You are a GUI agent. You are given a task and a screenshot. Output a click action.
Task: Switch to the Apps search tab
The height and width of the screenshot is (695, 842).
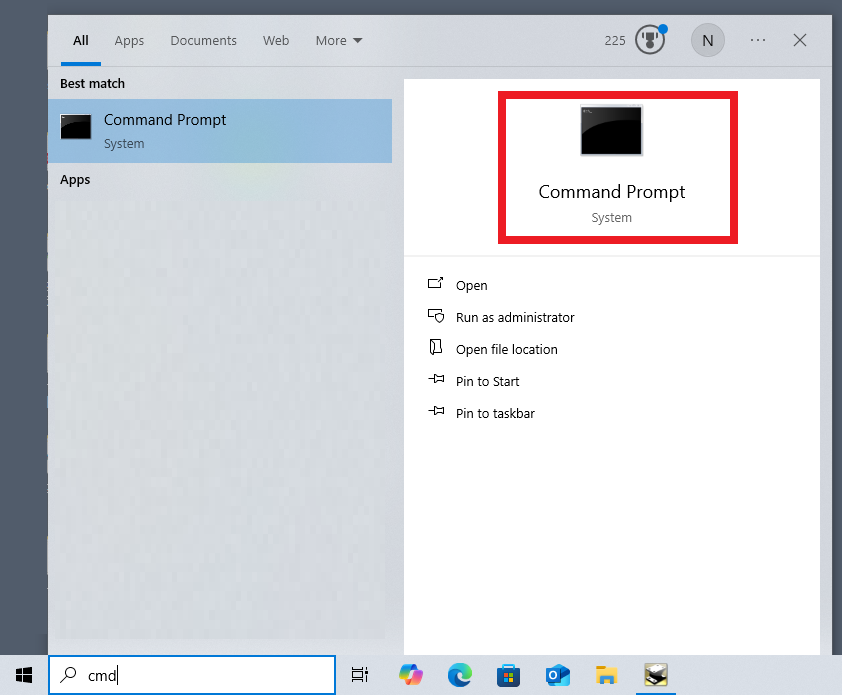[x=129, y=41]
